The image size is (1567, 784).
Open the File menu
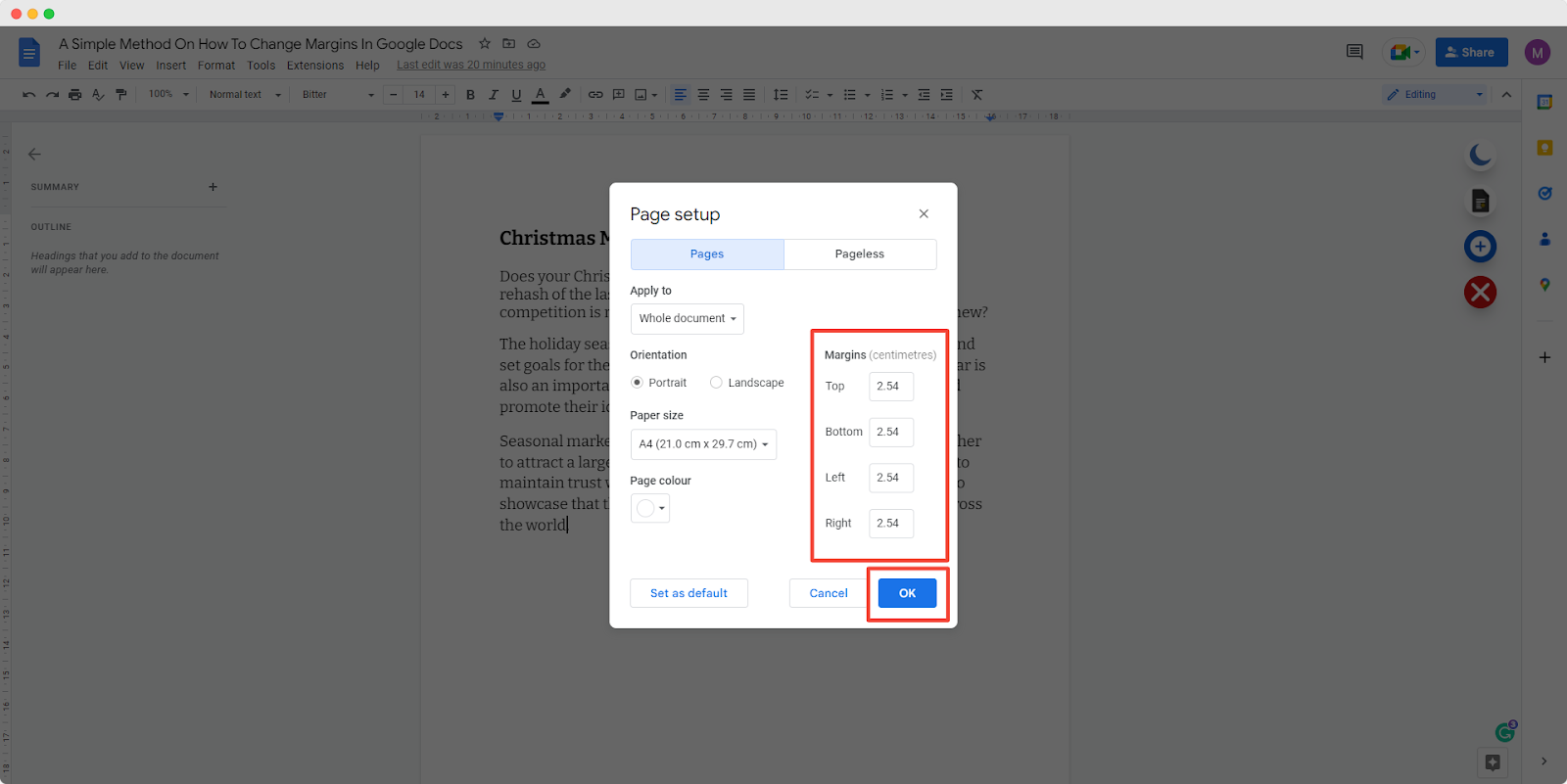[x=67, y=66]
